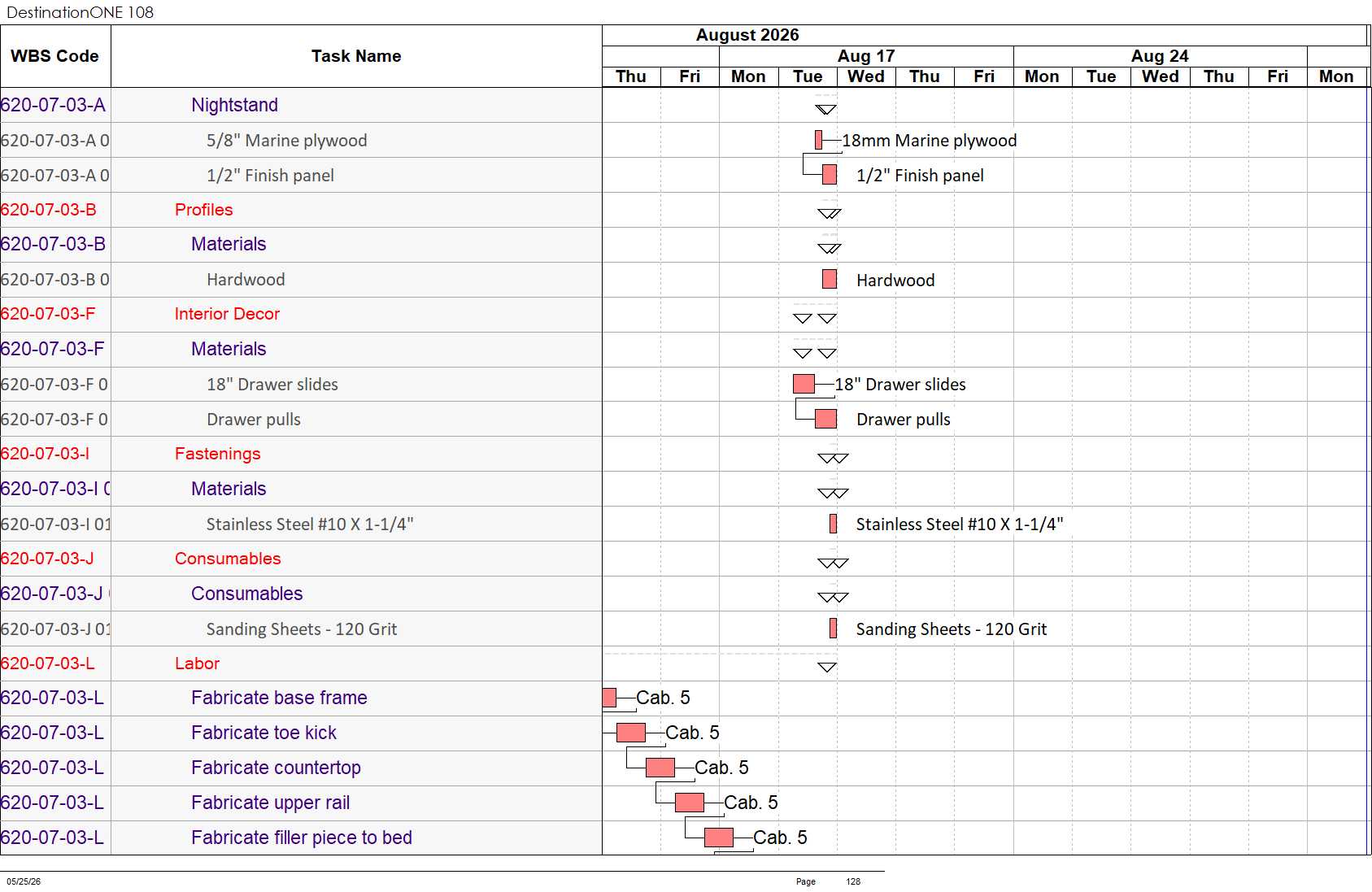This screenshot has height=892, width=1372.
Task: Click the Fabricate toe kick Gantt bar
Action: (x=631, y=733)
